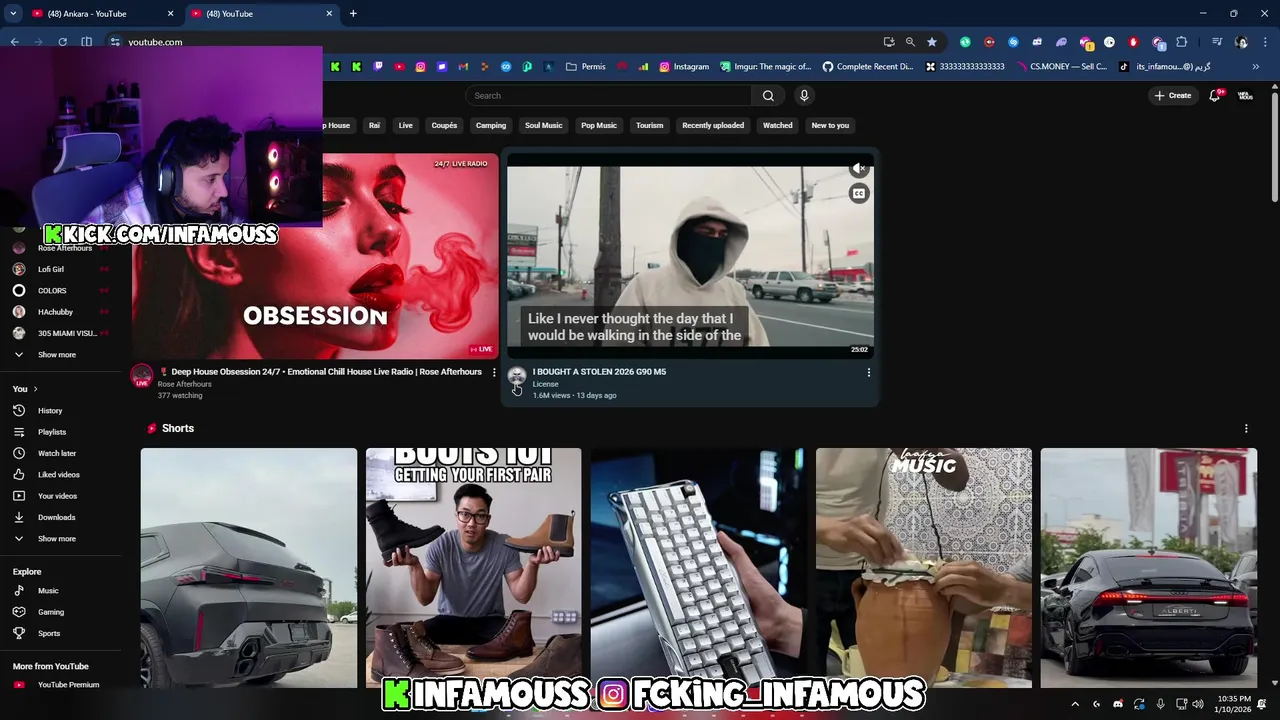Open the YouTube account avatar menu
This screenshot has height=720, width=1280.
[1245, 96]
